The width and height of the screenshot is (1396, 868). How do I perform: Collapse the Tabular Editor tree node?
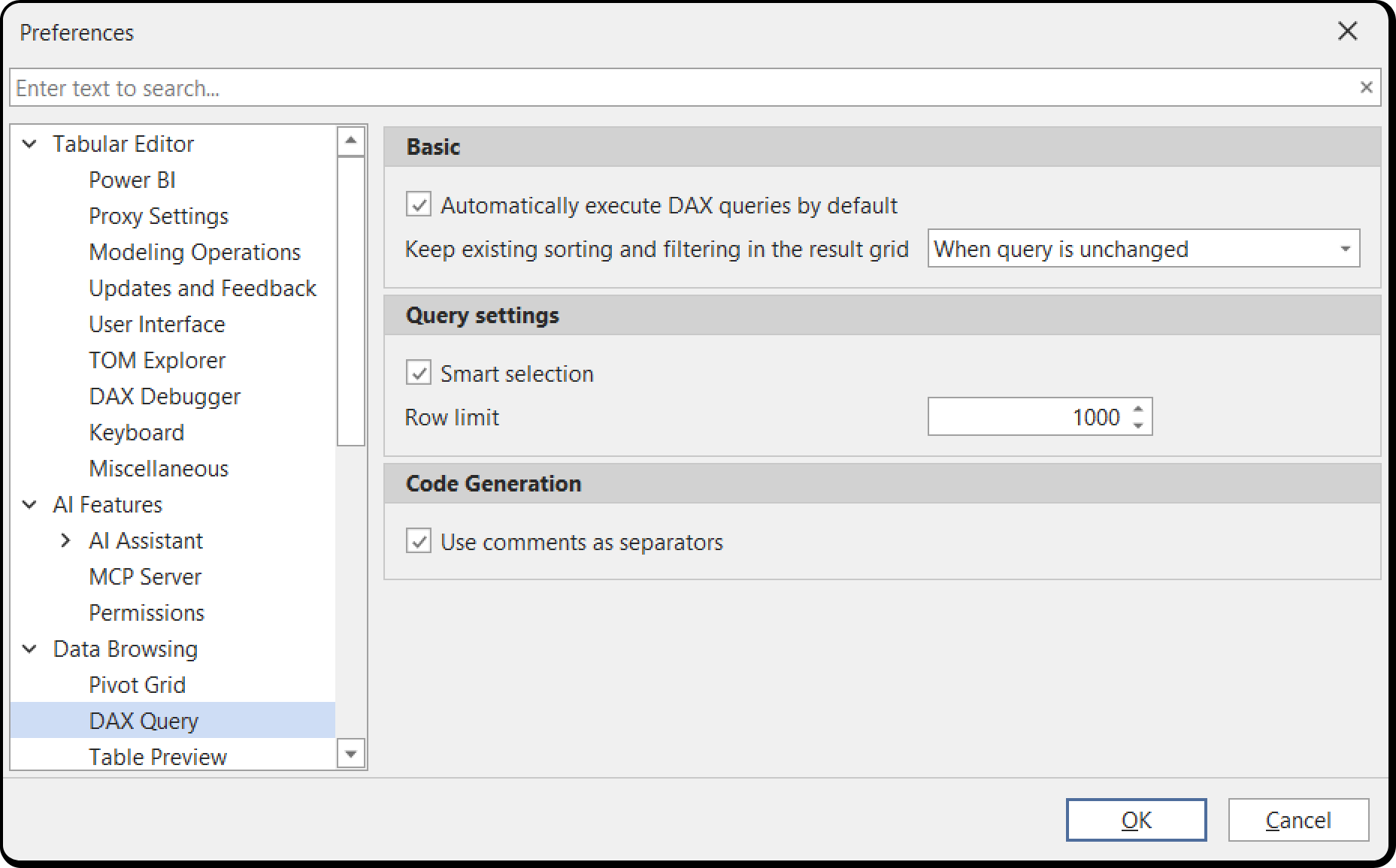tap(29, 144)
